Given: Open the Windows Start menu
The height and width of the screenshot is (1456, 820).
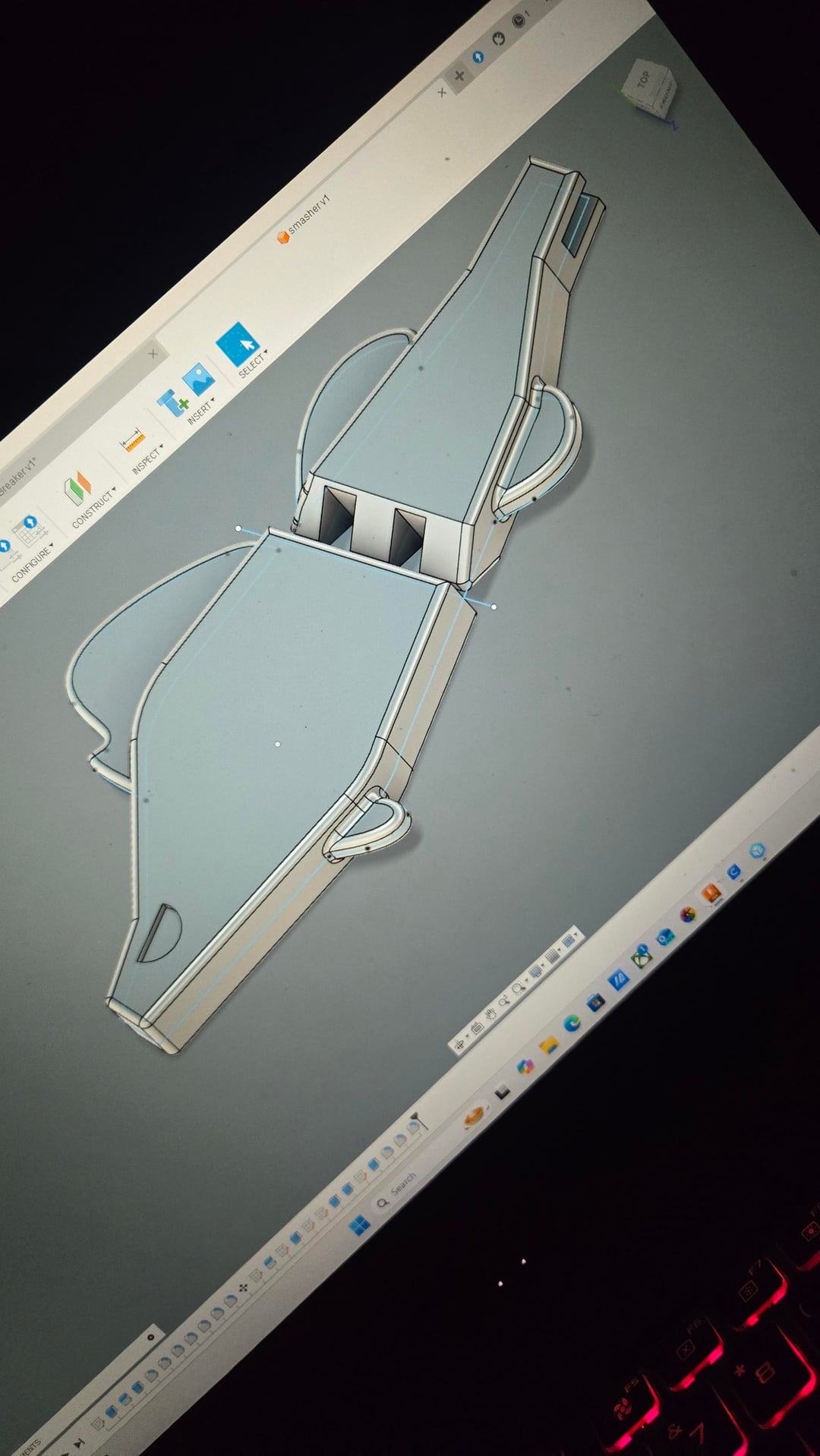Looking at the screenshot, I should 359,1223.
